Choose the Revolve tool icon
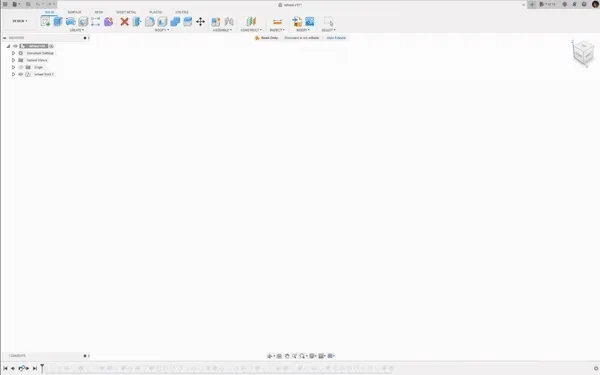 [71, 22]
